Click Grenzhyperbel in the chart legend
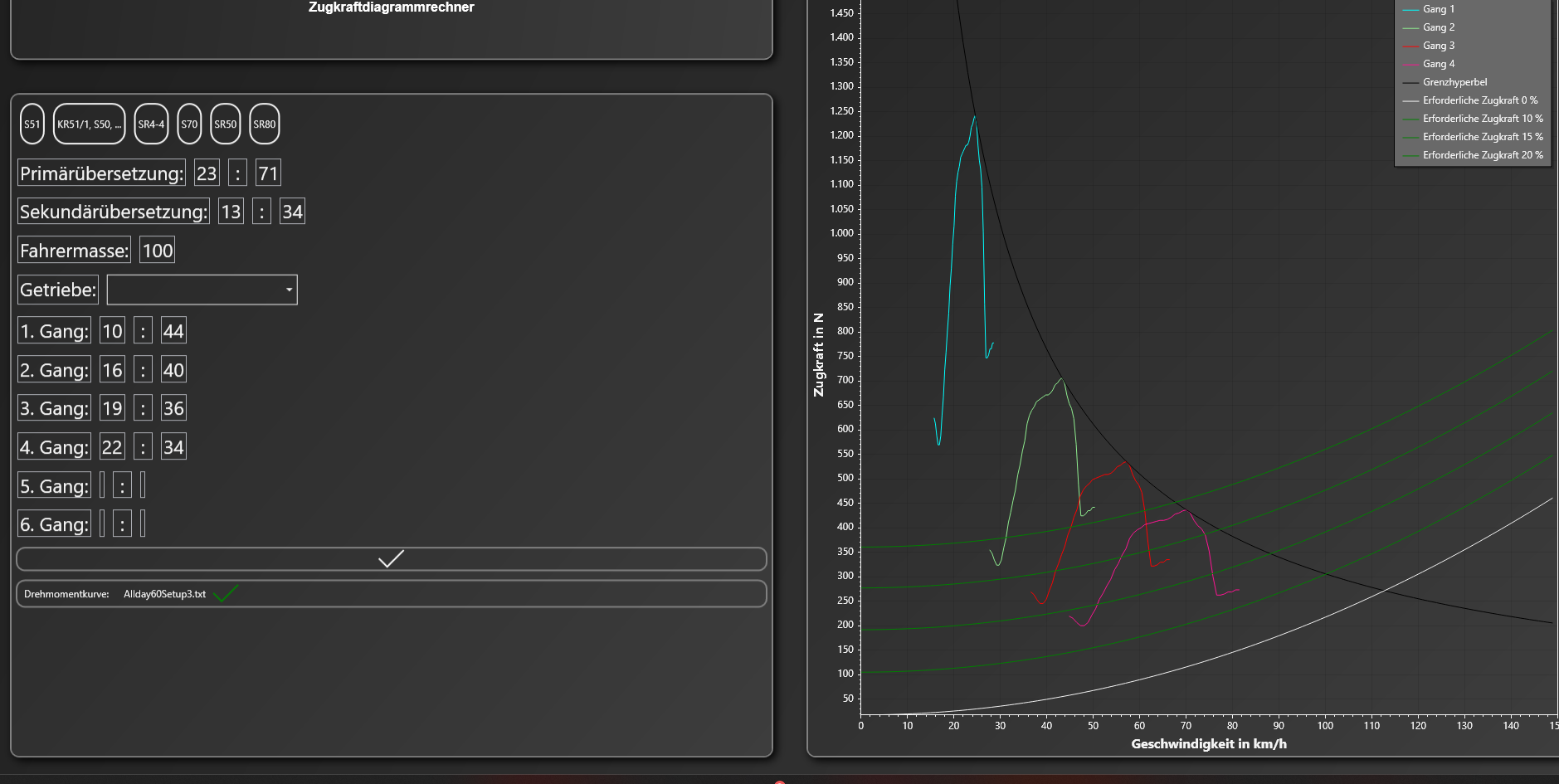The image size is (1559, 784). point(1454,82)
